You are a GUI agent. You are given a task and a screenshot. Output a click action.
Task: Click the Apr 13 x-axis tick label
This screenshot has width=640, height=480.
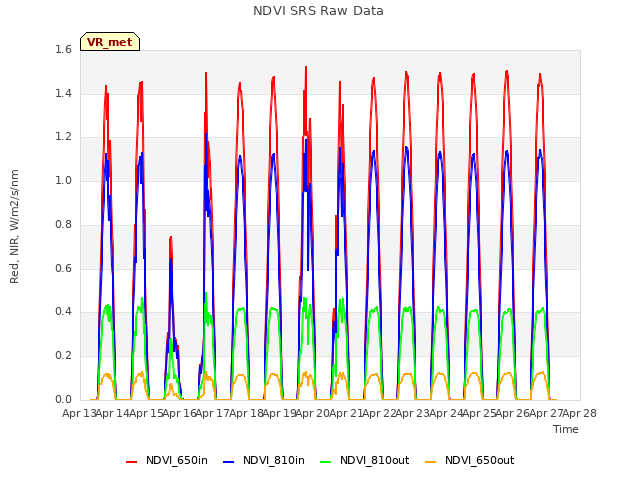[x=79, y=413]
